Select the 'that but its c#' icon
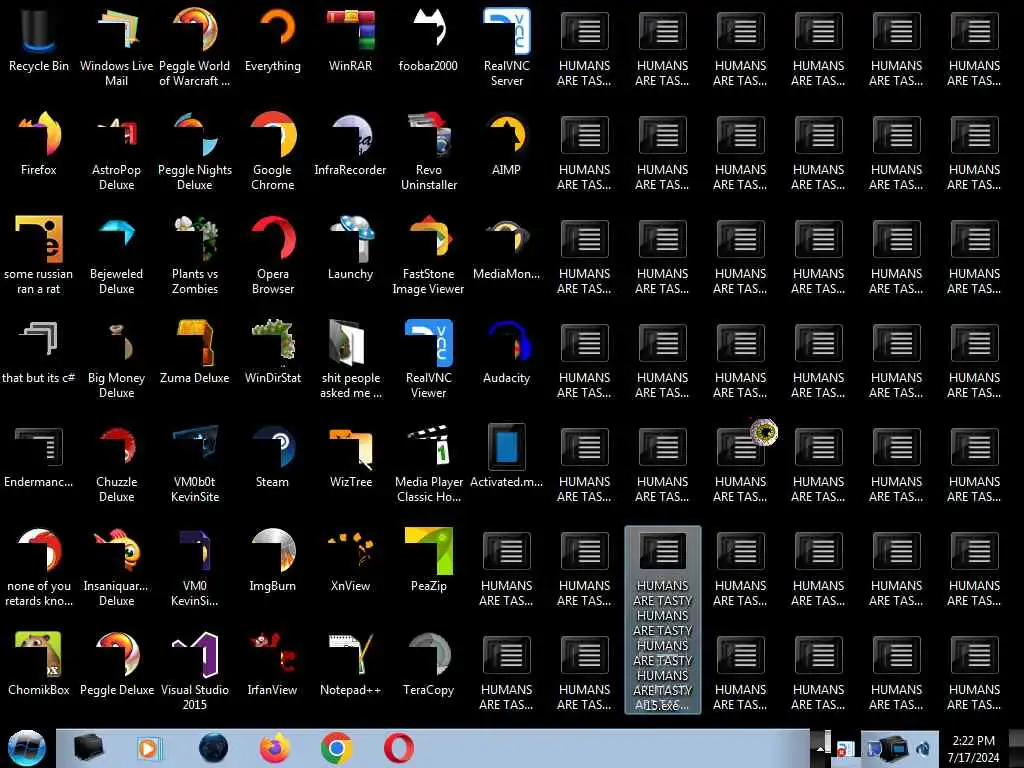Viewport: 1024px width, 768px height. click(39, 352)
